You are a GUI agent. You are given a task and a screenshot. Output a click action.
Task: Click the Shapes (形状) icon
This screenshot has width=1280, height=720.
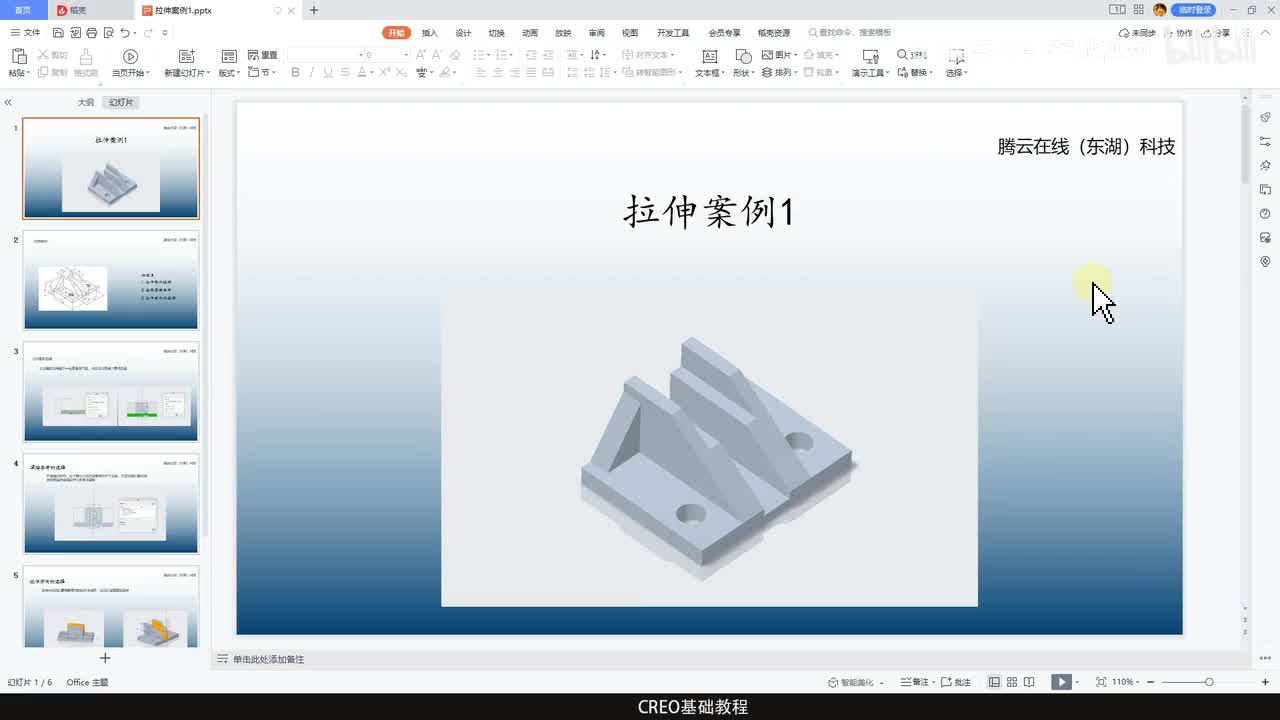tap(743, 56)
